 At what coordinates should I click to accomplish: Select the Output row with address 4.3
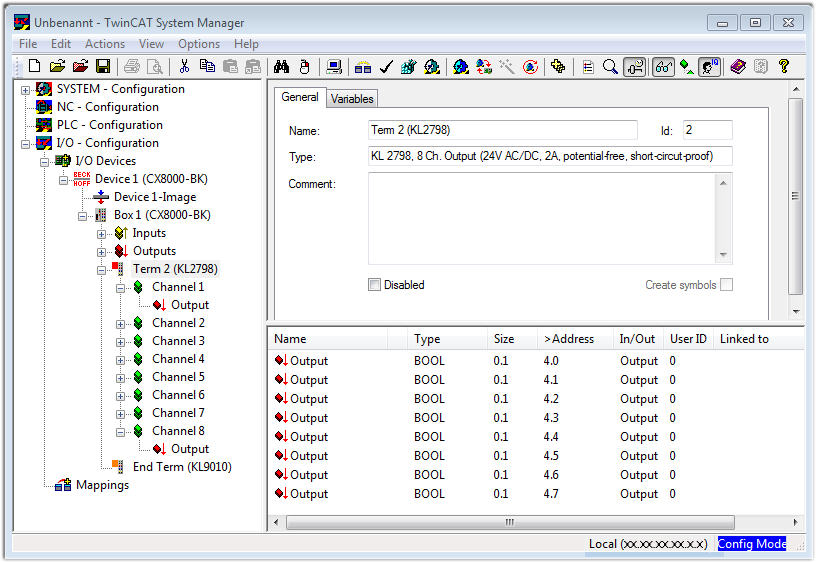536,418
